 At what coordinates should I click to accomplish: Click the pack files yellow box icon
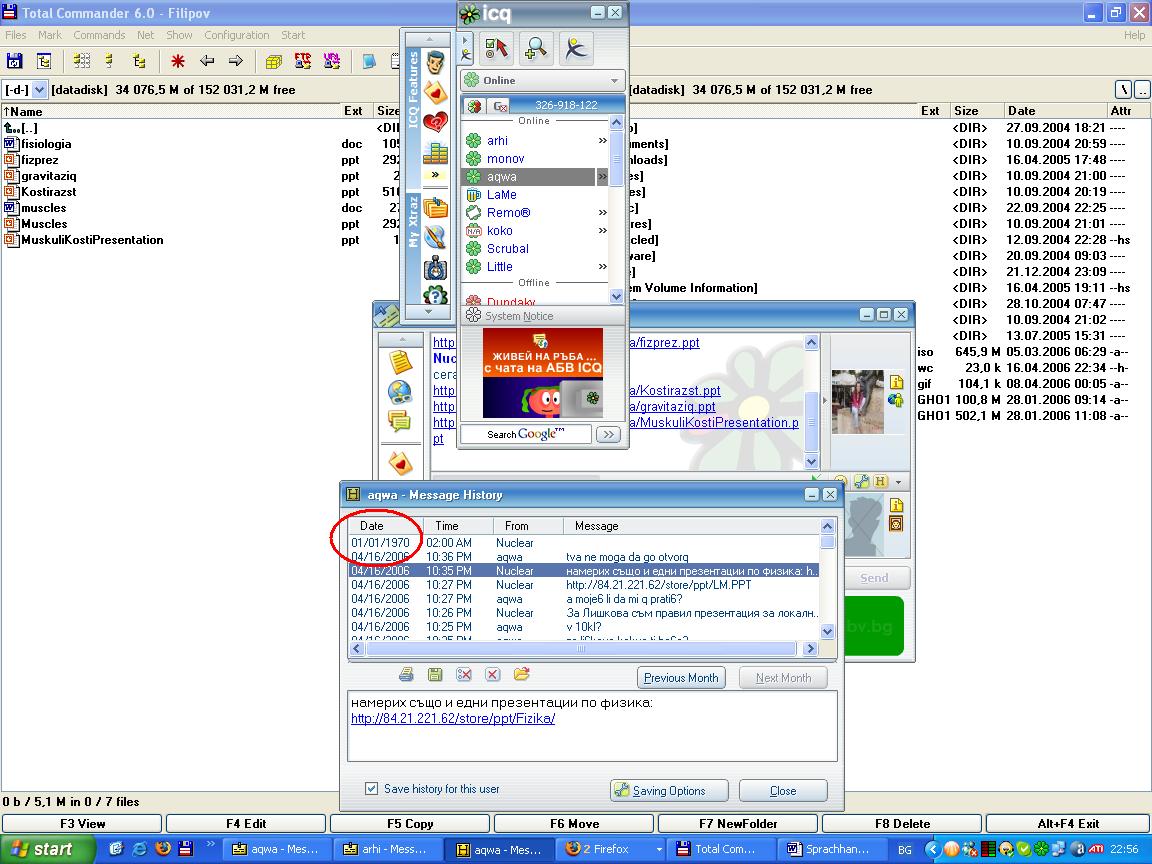click(x=273, y=62)
